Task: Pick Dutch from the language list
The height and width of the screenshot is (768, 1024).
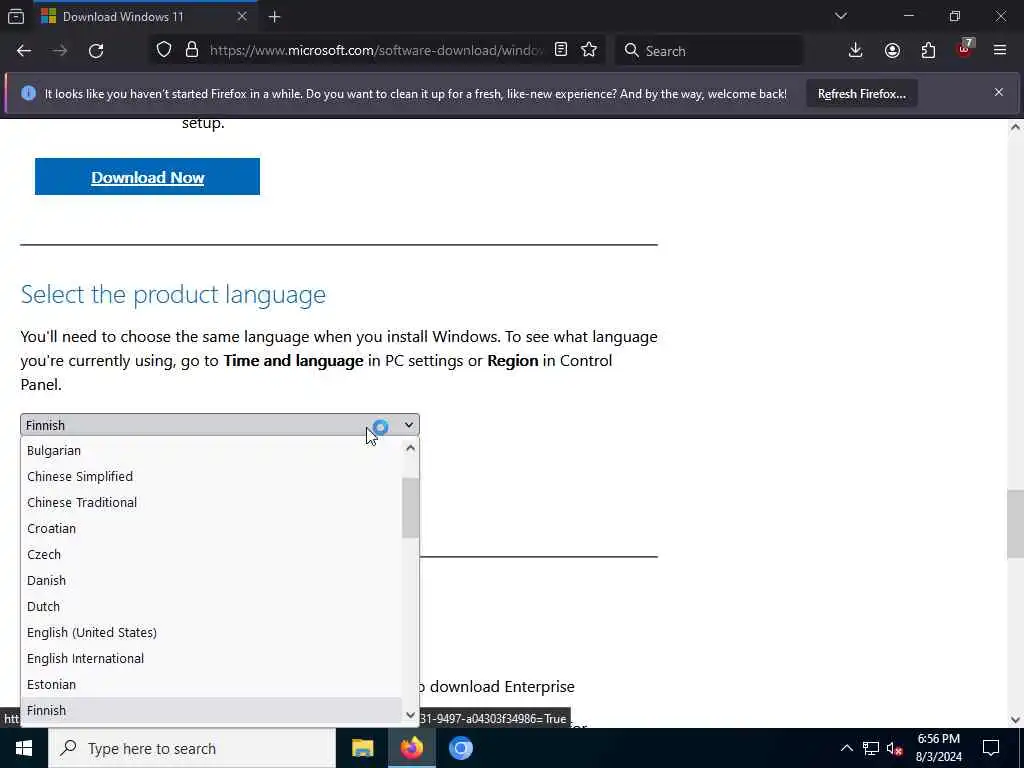Action: 212,607
